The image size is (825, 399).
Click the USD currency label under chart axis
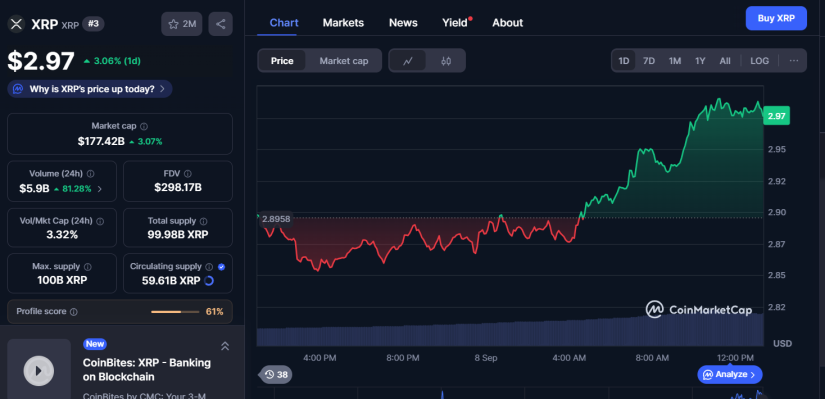point(782,343)
